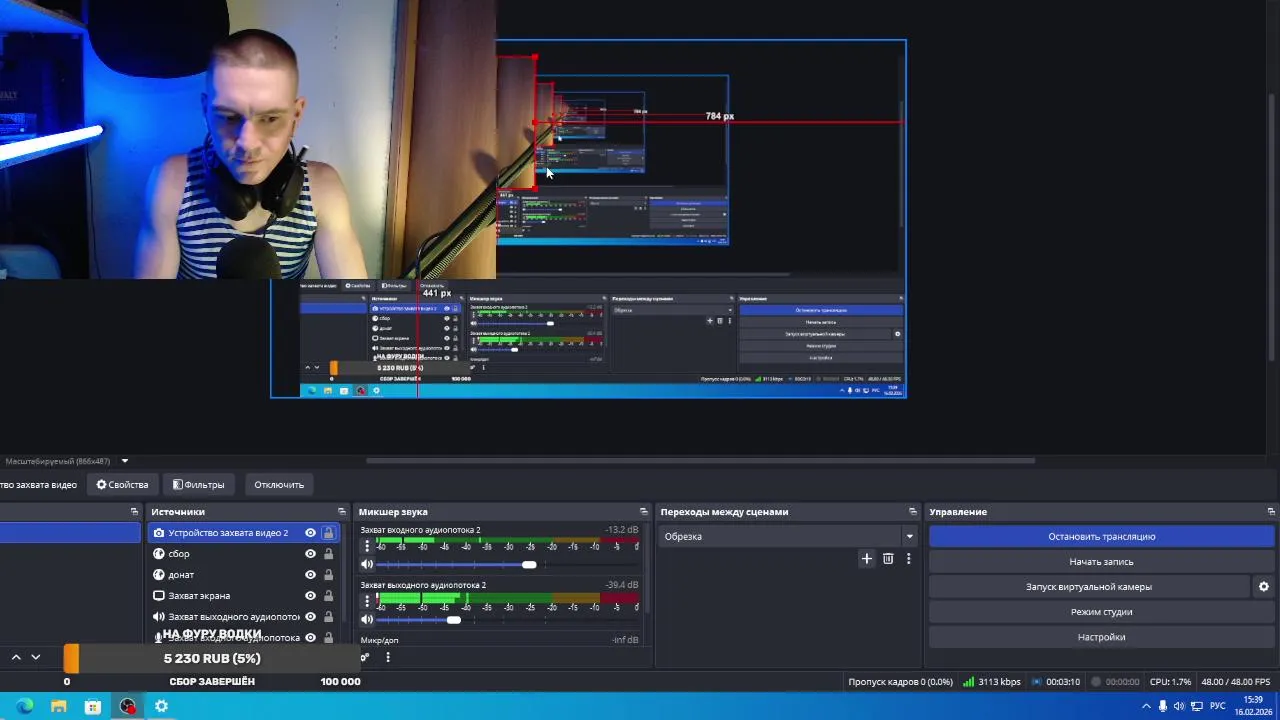
Task: Hide Устройство захвата видео 2 source
Action: click(x=310, y=533)
